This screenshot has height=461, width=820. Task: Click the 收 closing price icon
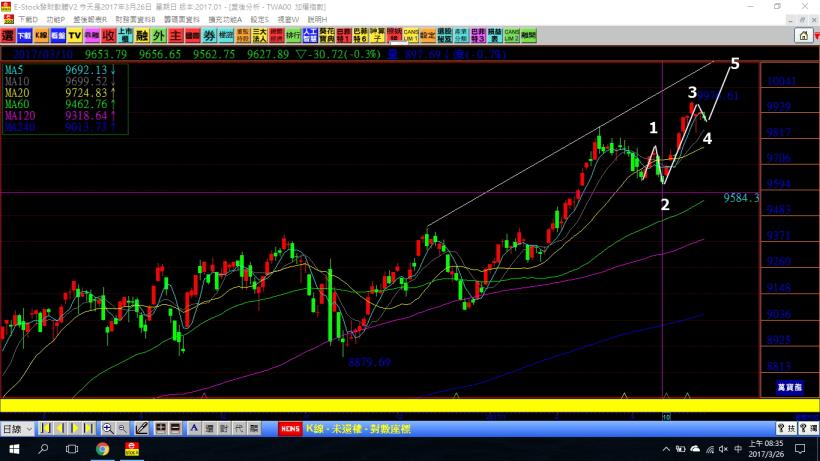coord(107,35)
